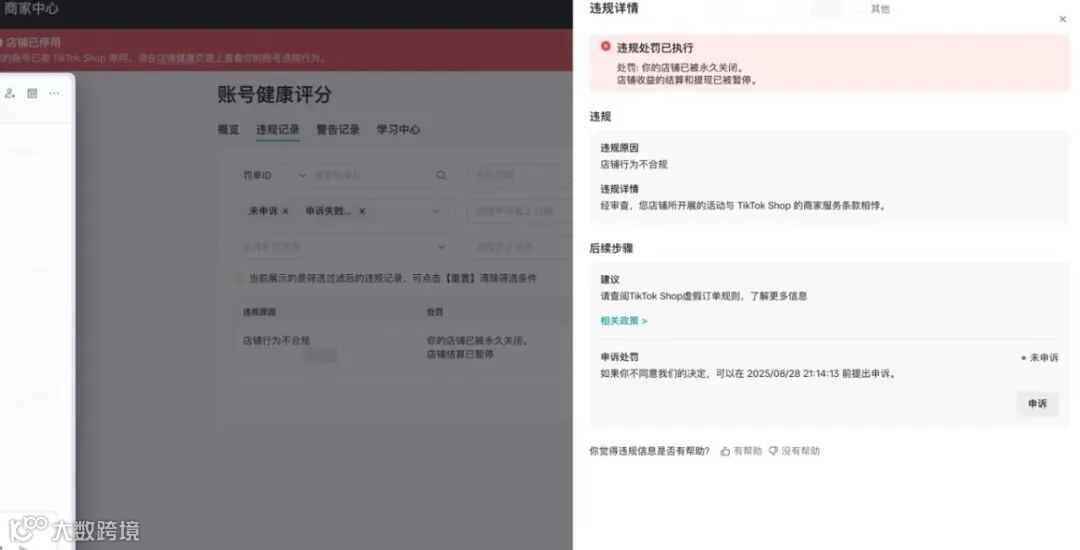
Task: Click the info icon before 当前展示的是筛选过滤后
Action: pos(238,279)
